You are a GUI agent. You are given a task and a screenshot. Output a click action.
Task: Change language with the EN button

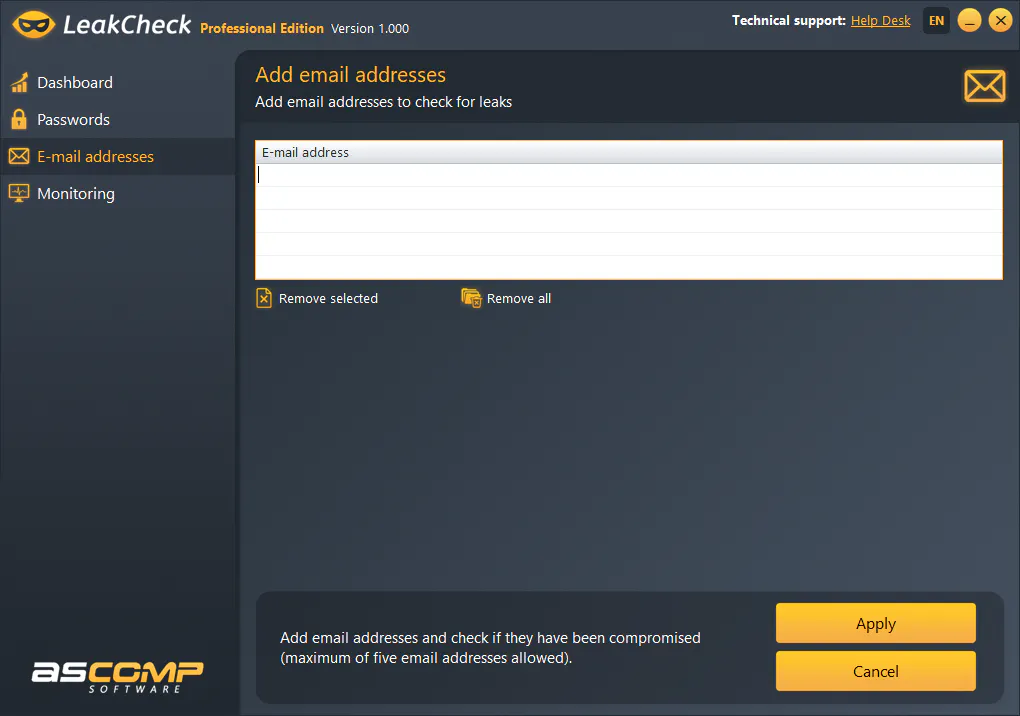pos(936,21)
